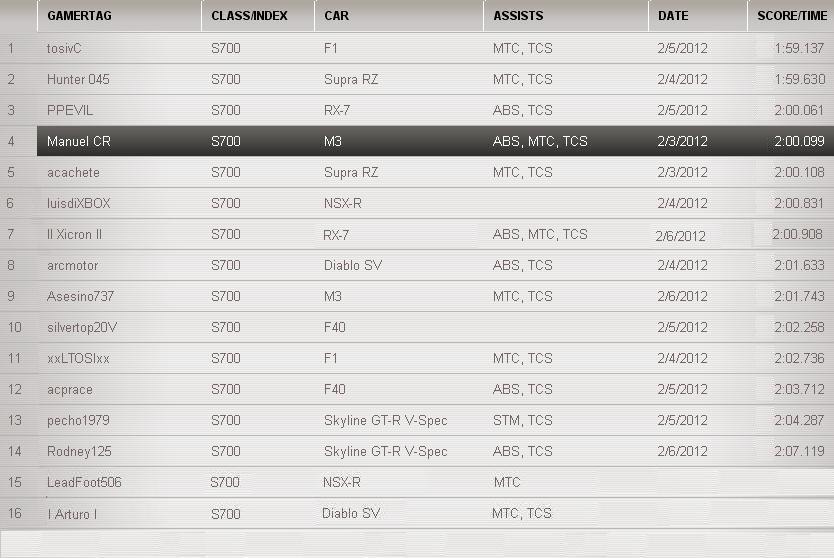Select xxLTOSIxx gamertag

[77, 358]
